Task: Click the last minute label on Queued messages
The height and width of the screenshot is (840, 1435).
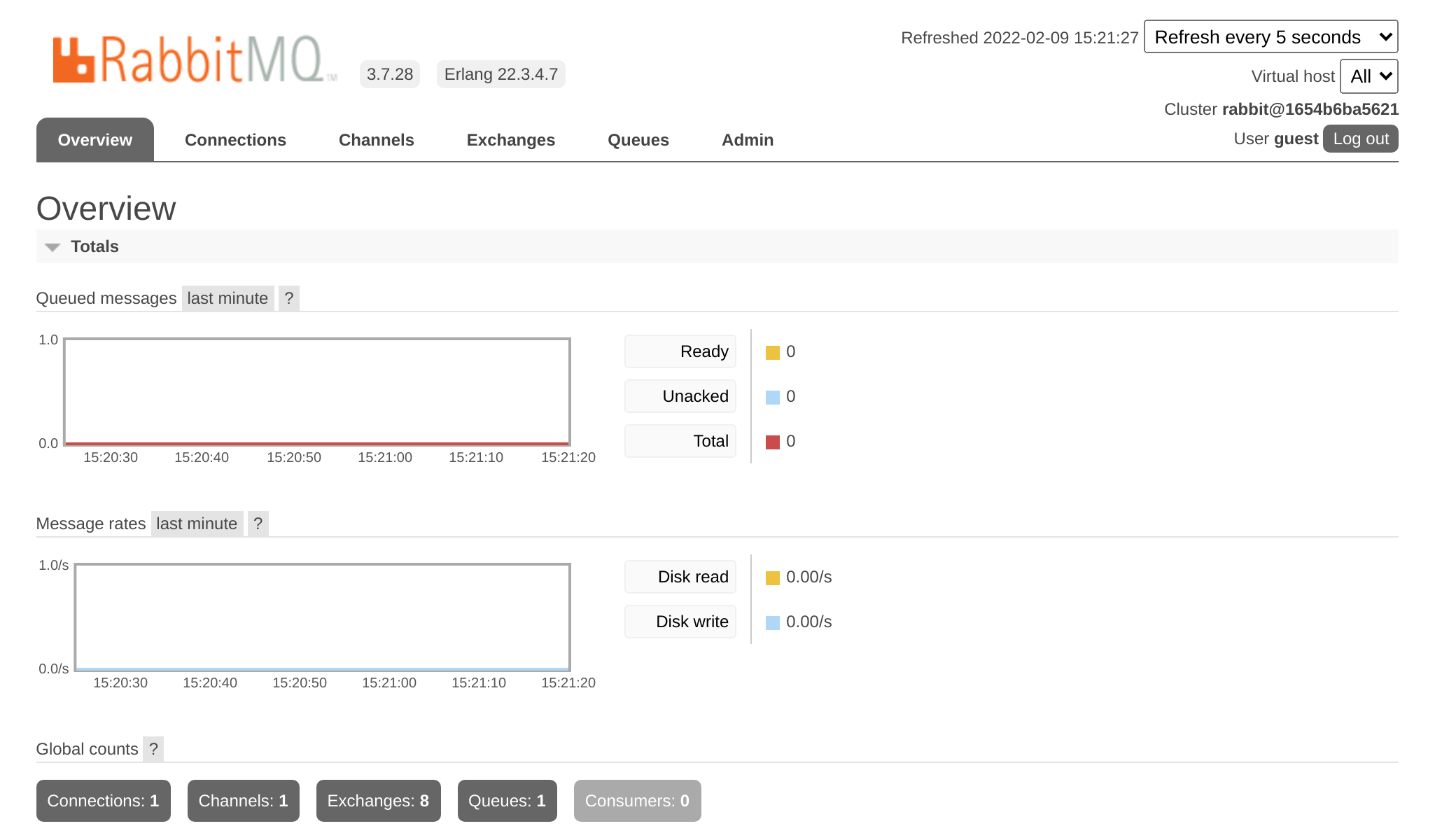Action: [227, 298]
